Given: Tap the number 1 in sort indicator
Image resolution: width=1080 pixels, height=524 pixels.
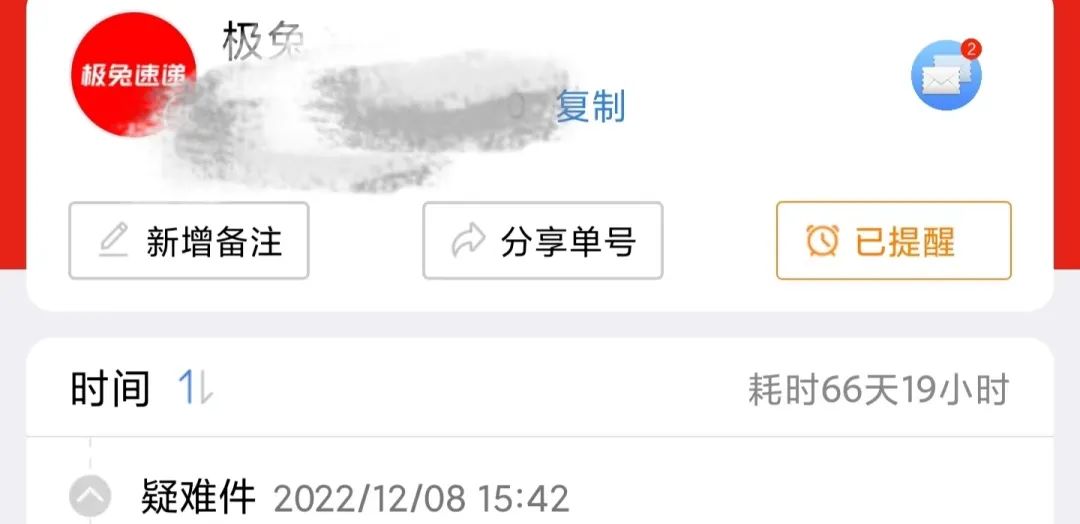Looking at the screenshot, I should coord(187,388).
